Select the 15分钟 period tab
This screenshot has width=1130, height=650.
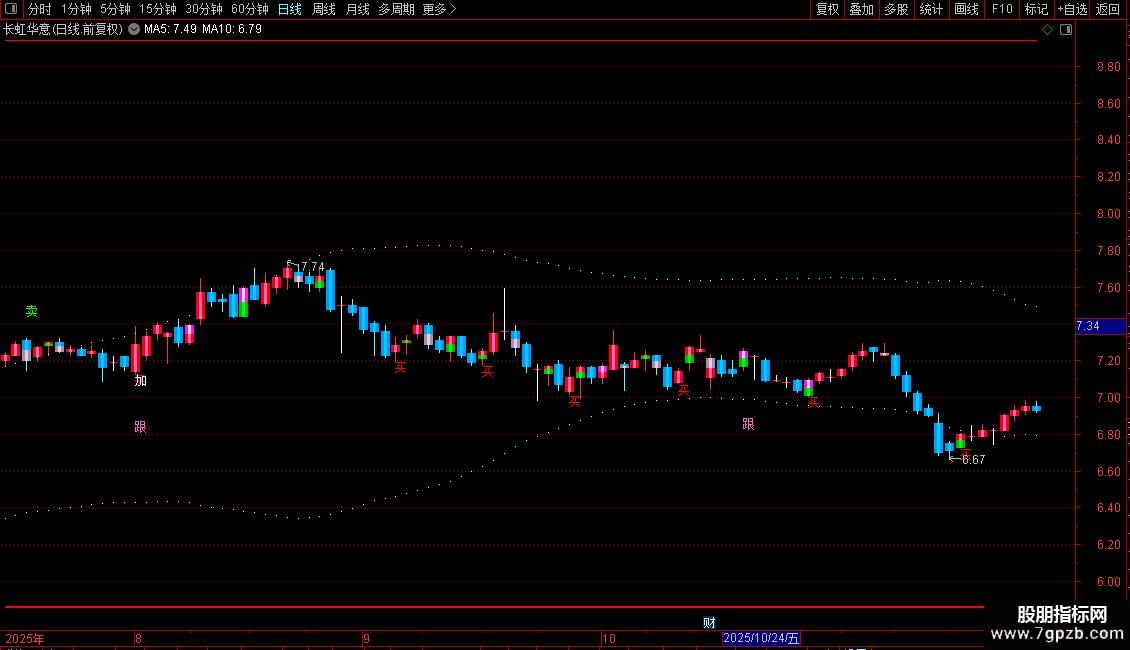pyautogui.click(x=158, y=9)
